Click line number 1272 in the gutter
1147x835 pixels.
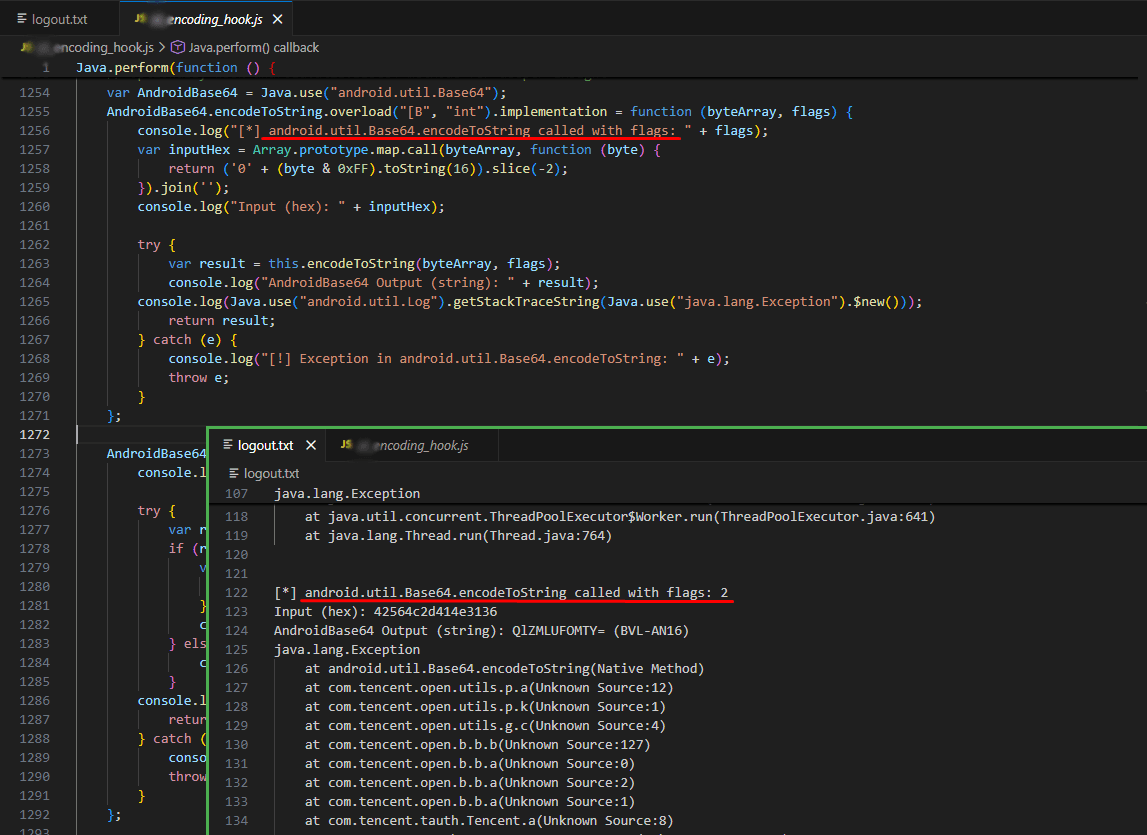point(37,434)
